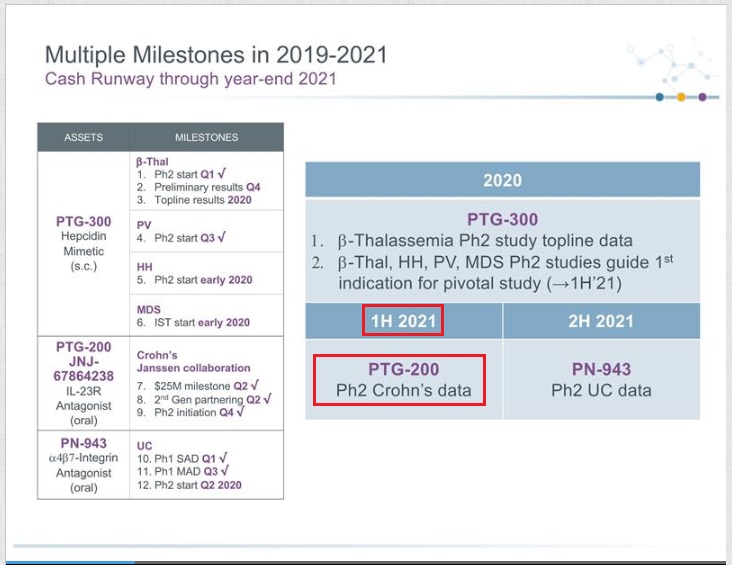Image resolution: width=734 pixels, height=565 pixels.
Task: Click 'IST start early 2020' milestone
Action: (x=193, y=323)
